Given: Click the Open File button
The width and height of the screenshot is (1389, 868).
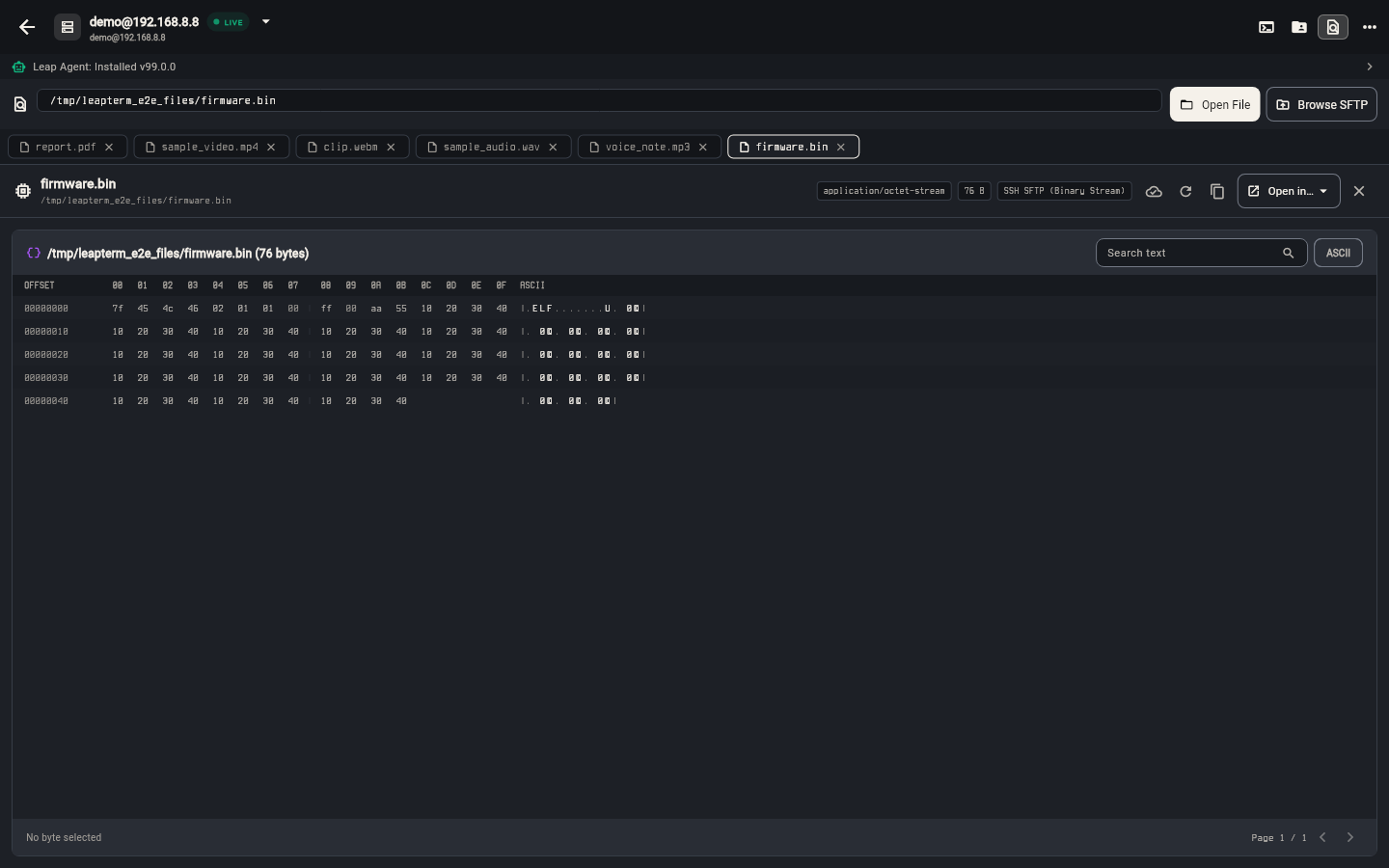Looking at the screenshot, I should (x=1215, y=104).
